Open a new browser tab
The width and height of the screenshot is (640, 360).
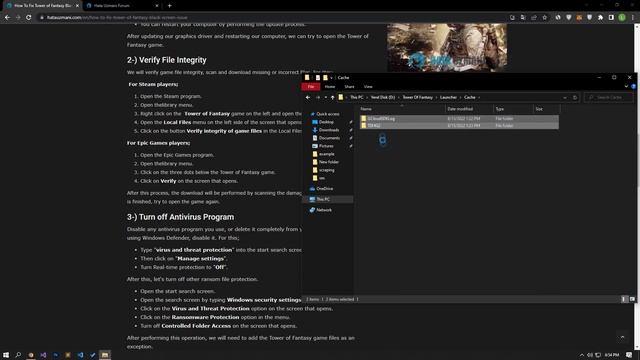point(169,6)
